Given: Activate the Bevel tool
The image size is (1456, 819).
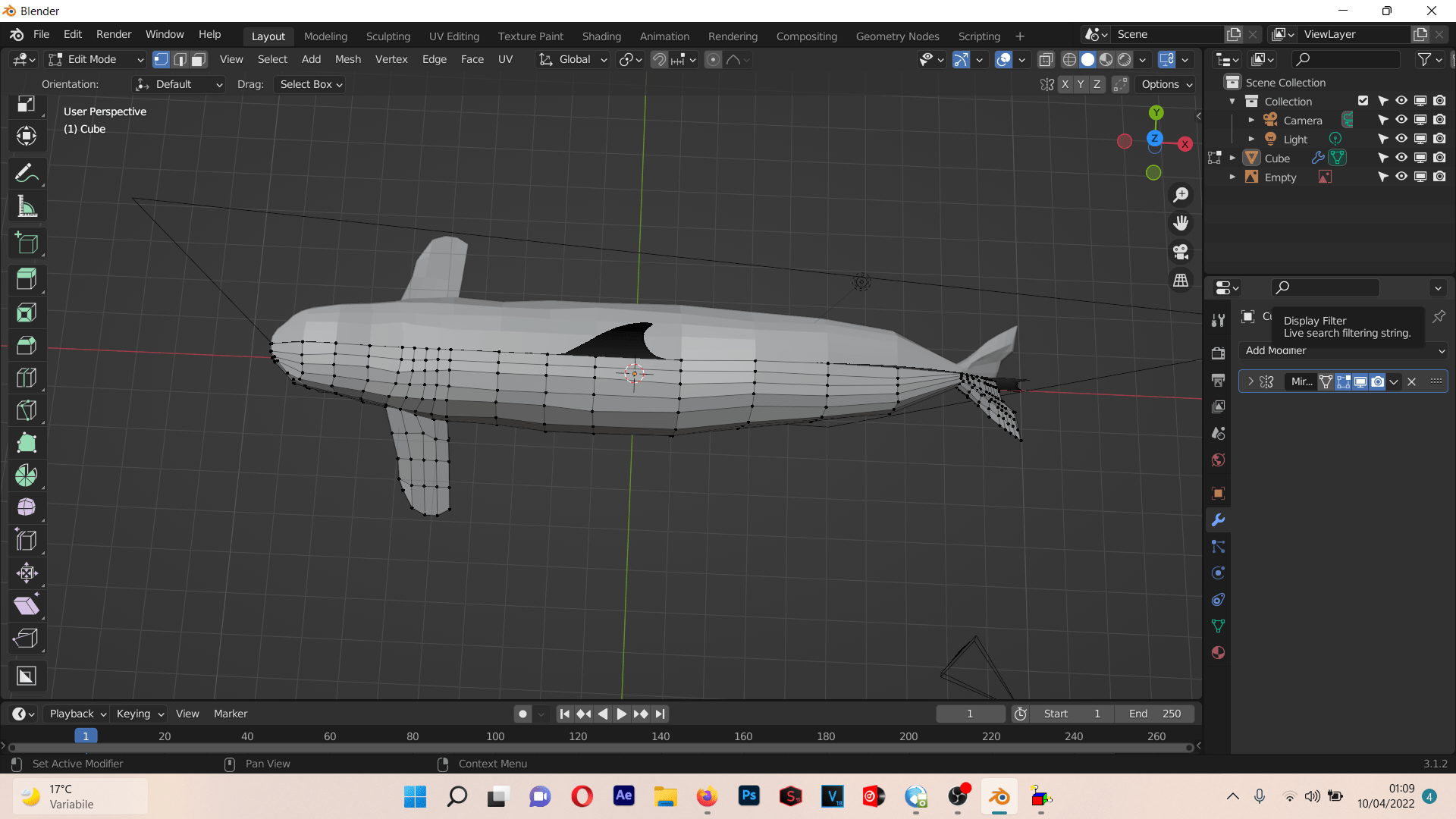Looking at the screenshot, I should click(x=27, y=345).
